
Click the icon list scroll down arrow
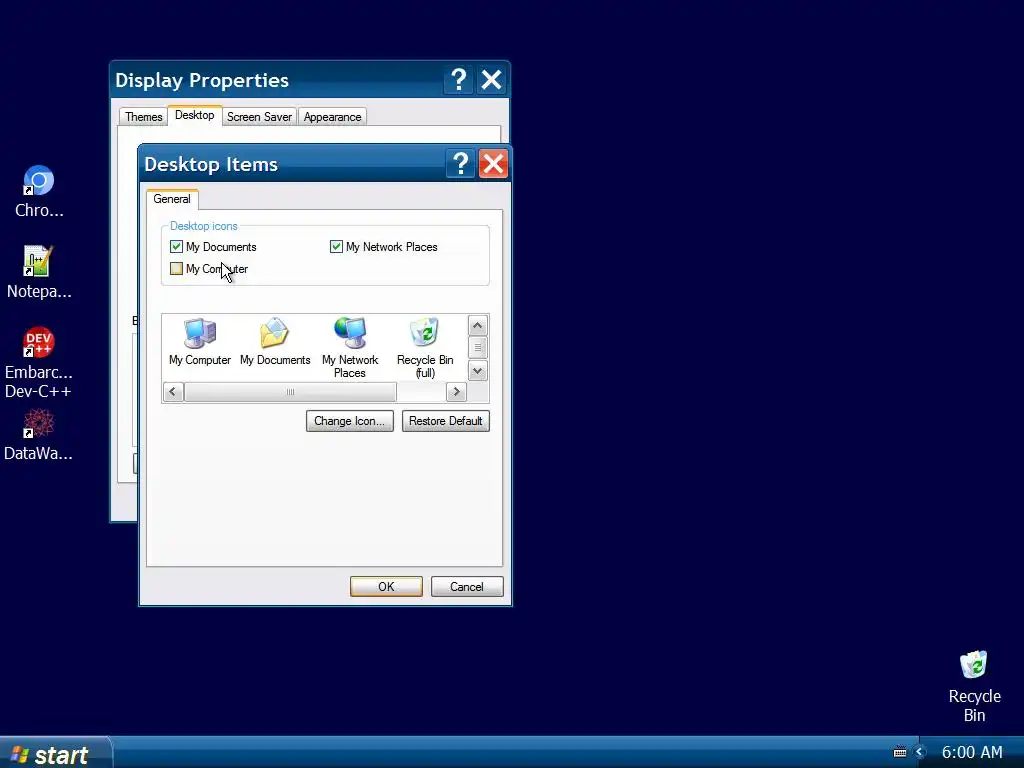(477, 371)
